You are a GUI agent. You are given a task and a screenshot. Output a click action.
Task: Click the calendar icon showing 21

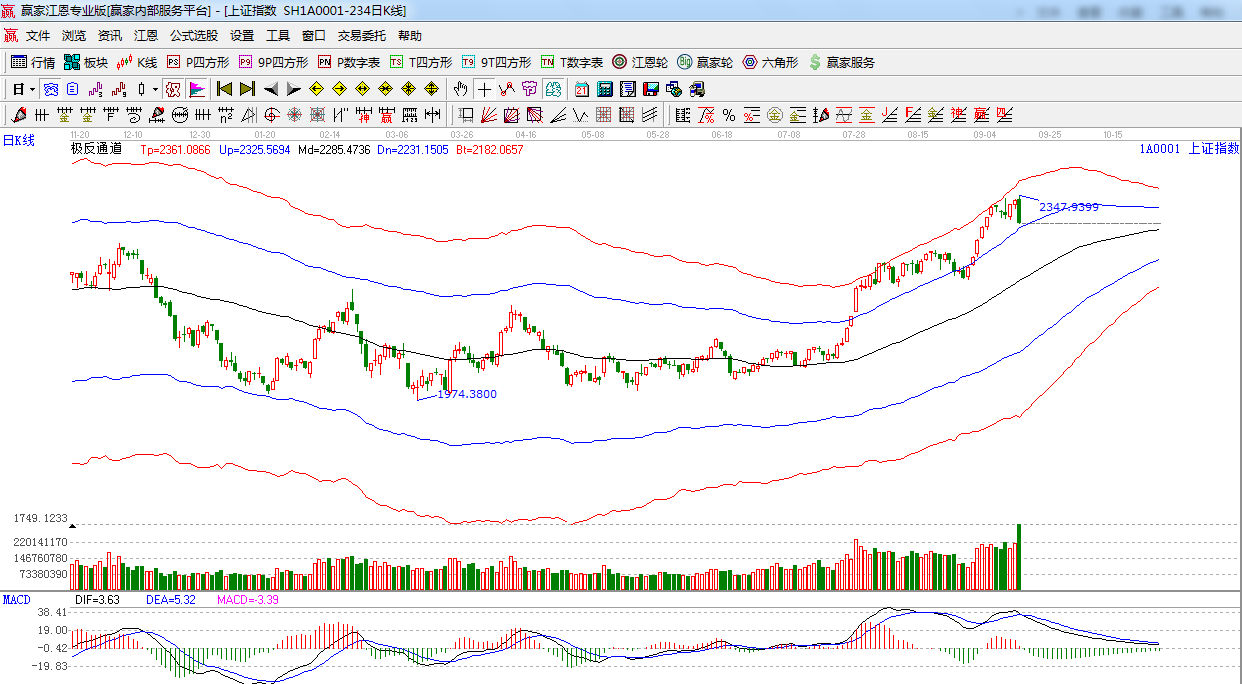coord(581,89)
